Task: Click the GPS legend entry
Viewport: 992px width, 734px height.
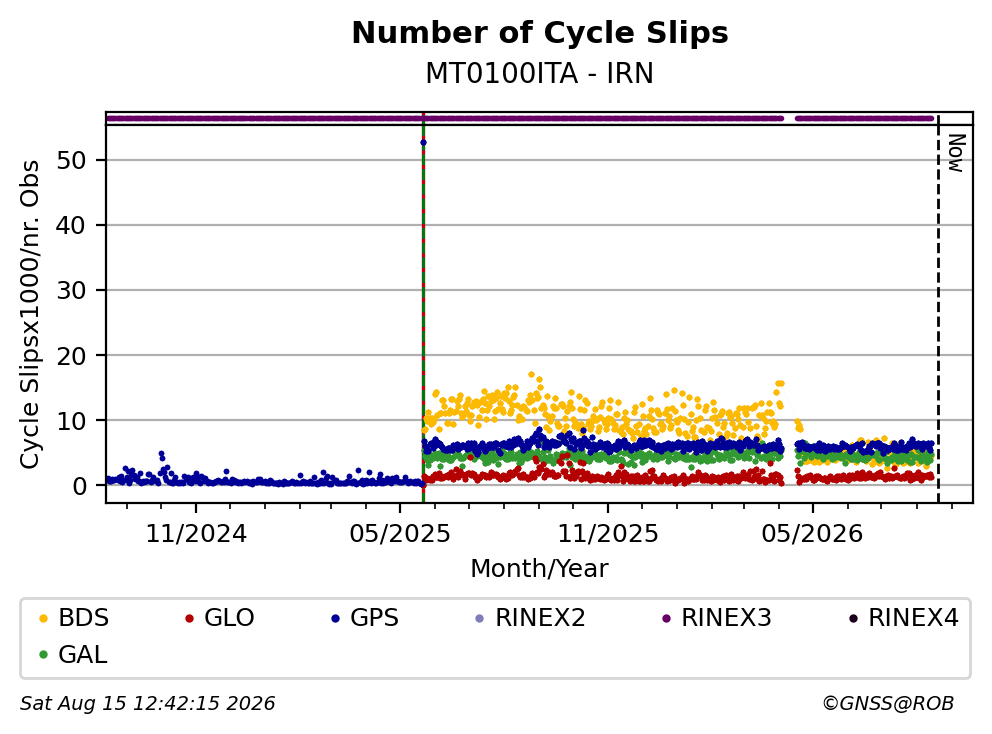Action: click(x=365, y=618)
